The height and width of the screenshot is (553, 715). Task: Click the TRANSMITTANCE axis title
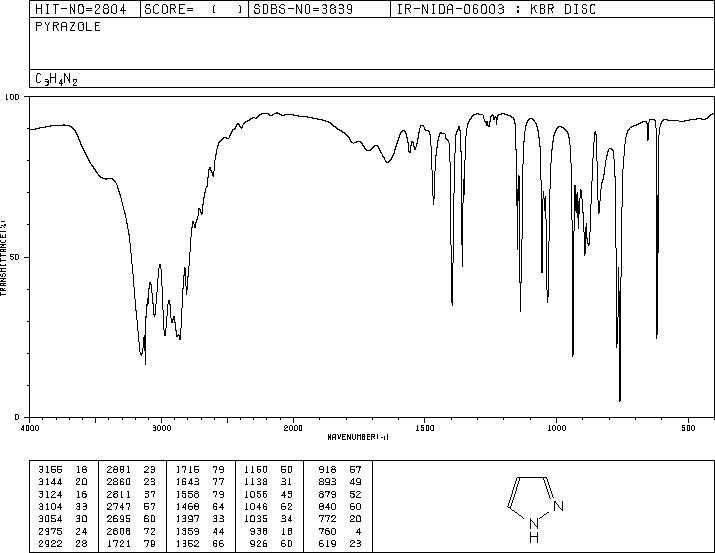coord(3,257)
